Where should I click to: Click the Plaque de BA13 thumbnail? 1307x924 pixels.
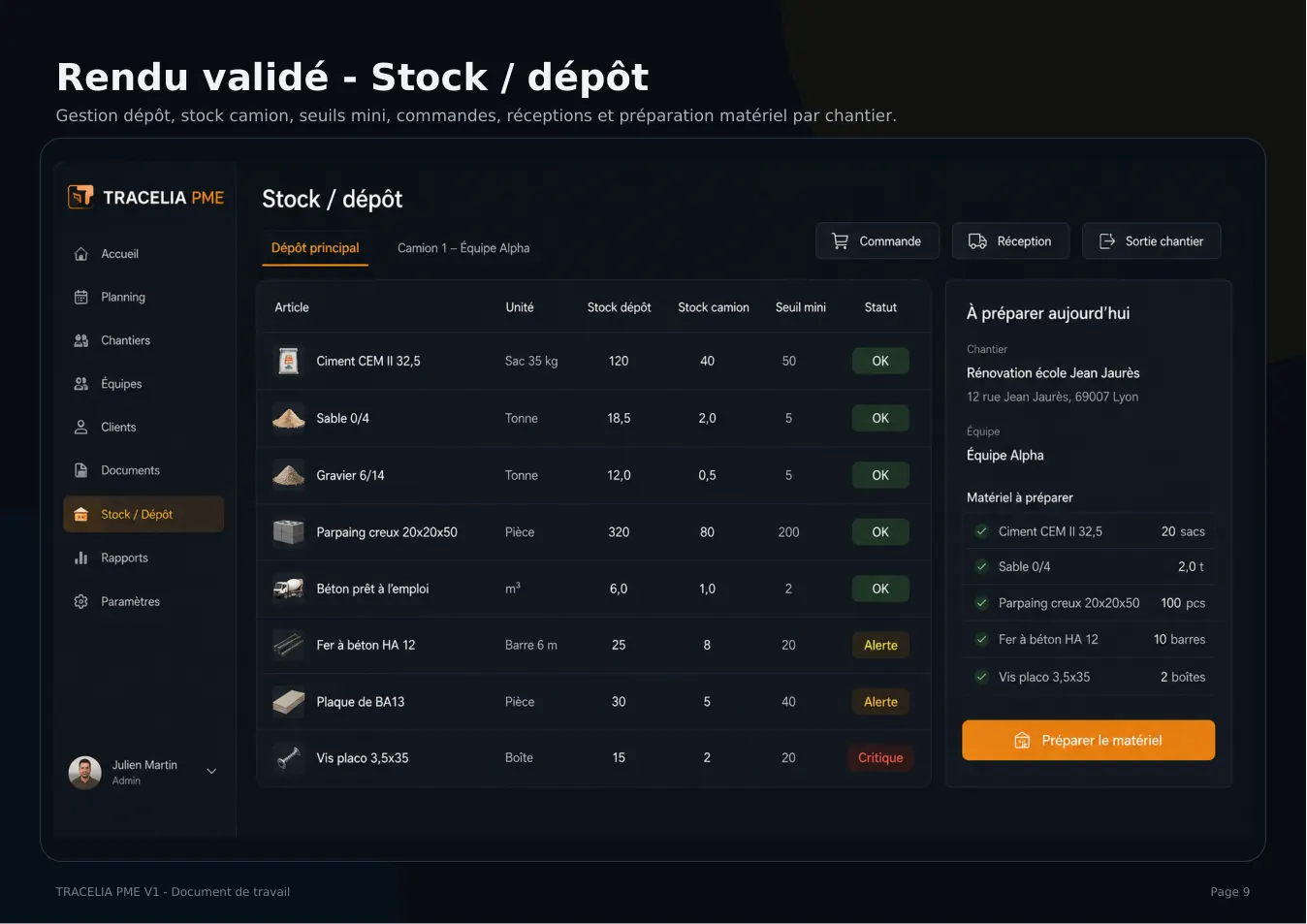288,702
